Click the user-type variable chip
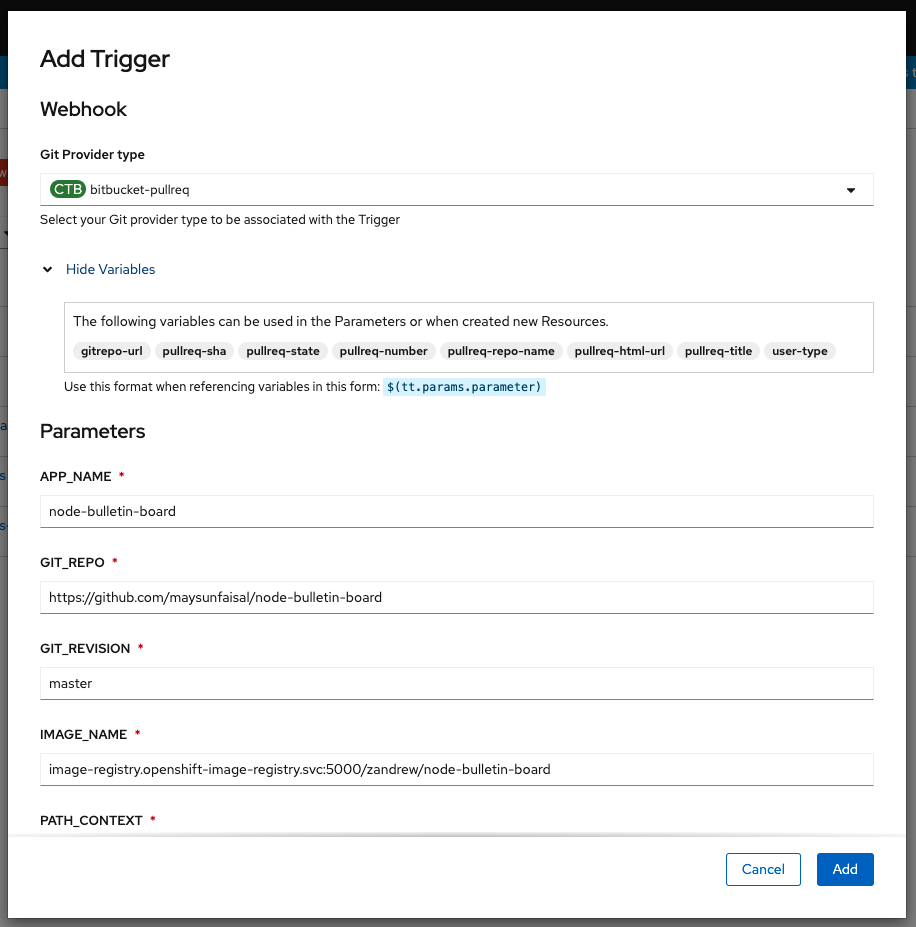 (x=800, y=351)
